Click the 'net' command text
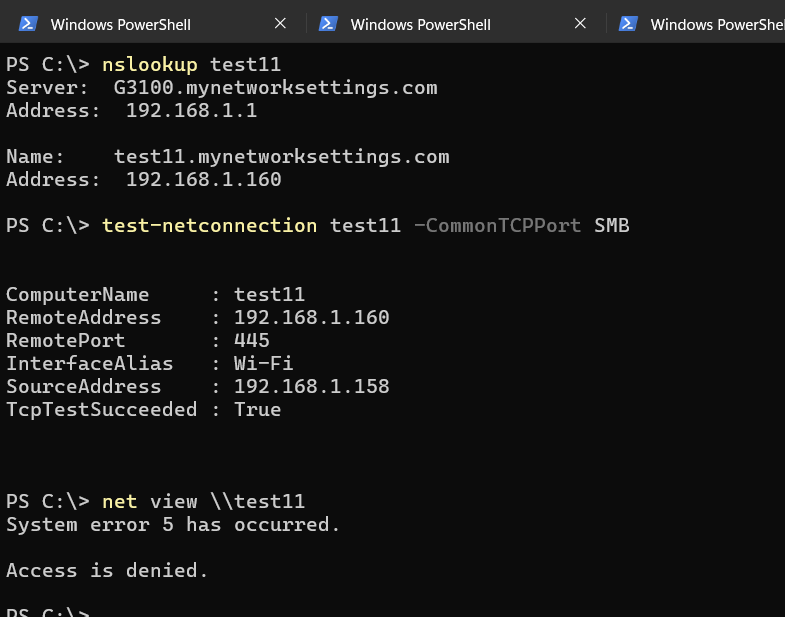This screenshot has width=785, height=617. click(x=120, y=502)
